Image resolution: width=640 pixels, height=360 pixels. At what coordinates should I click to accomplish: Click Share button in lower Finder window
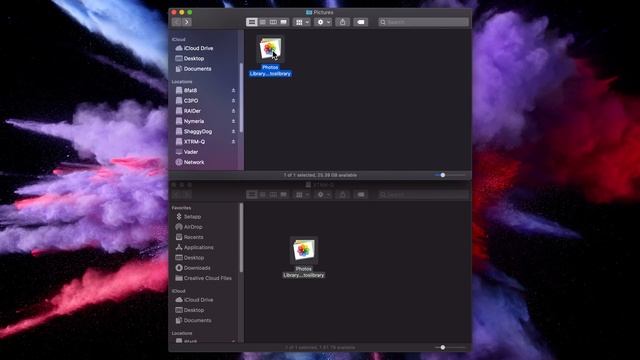[342, 195]
